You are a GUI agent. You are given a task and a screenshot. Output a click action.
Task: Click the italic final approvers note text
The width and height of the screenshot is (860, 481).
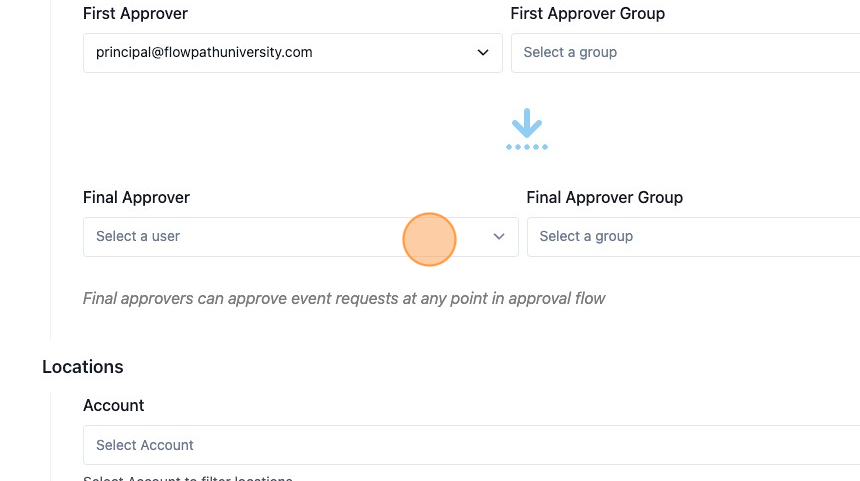click(x=344, y=298)
